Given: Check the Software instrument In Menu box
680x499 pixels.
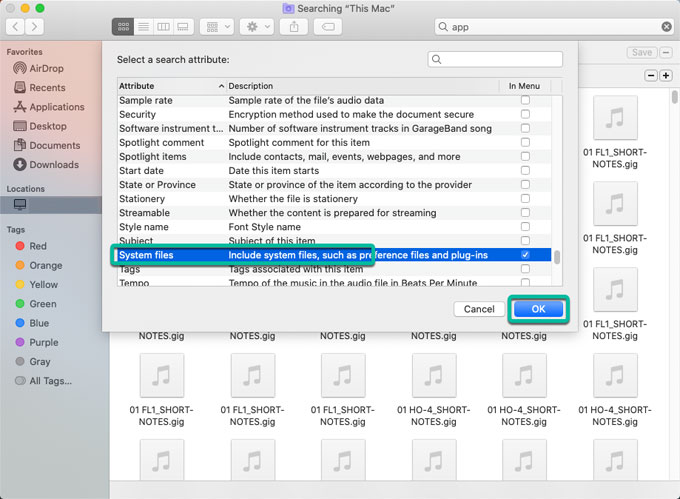Looking at the screenshot, I should coord(525,128).
